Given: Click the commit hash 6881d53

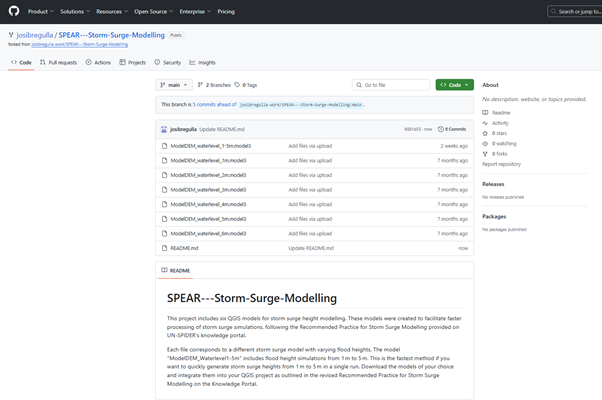Looking at the screenshot, I should (x=413, y=129).
